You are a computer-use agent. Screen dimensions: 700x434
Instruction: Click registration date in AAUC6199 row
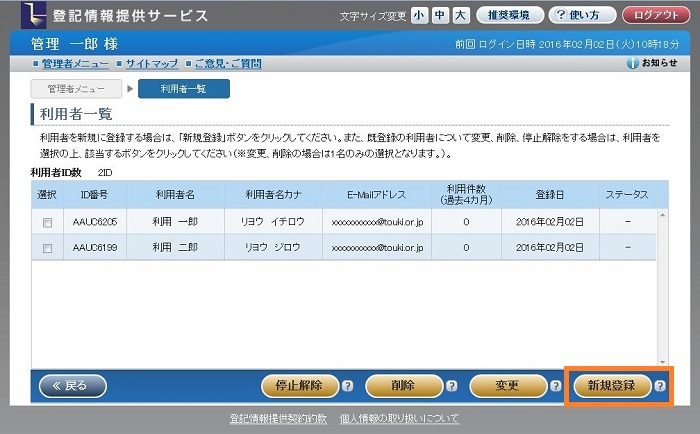coord(550,247)
